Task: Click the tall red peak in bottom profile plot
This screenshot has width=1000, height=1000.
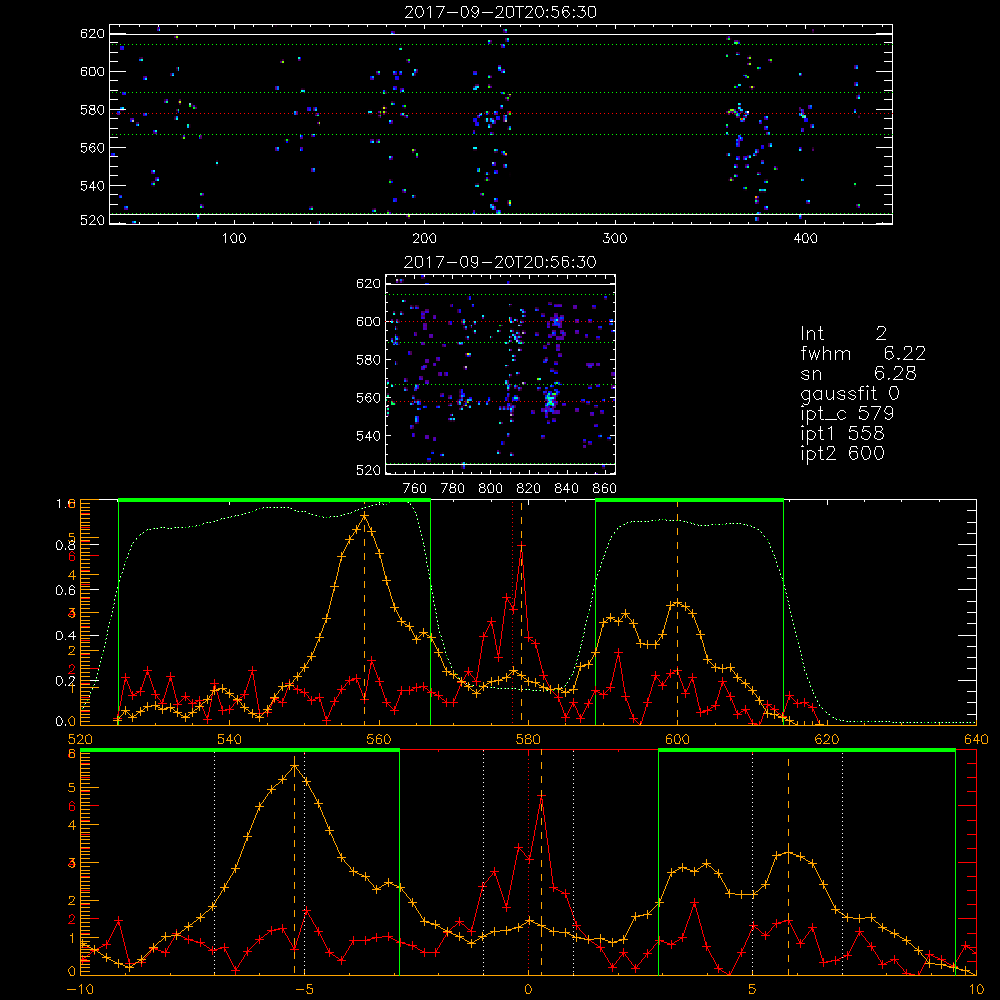Action: tap(541, 795)
